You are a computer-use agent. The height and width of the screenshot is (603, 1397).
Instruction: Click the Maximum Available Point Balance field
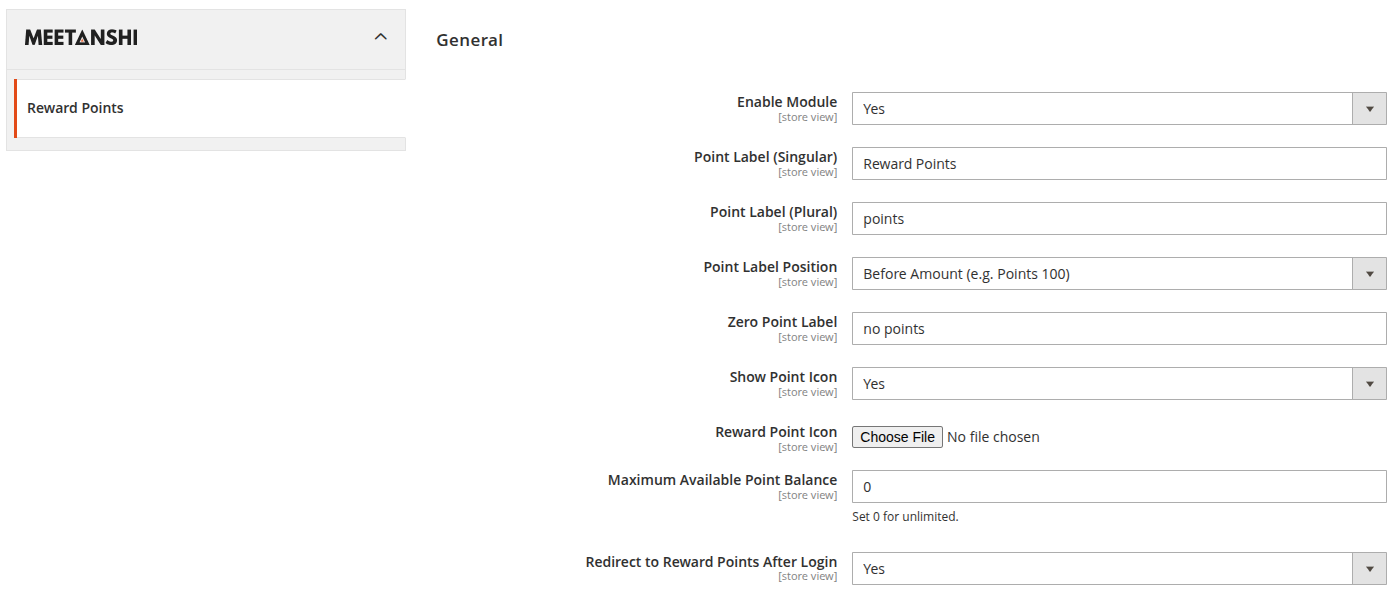(1119, 487)
